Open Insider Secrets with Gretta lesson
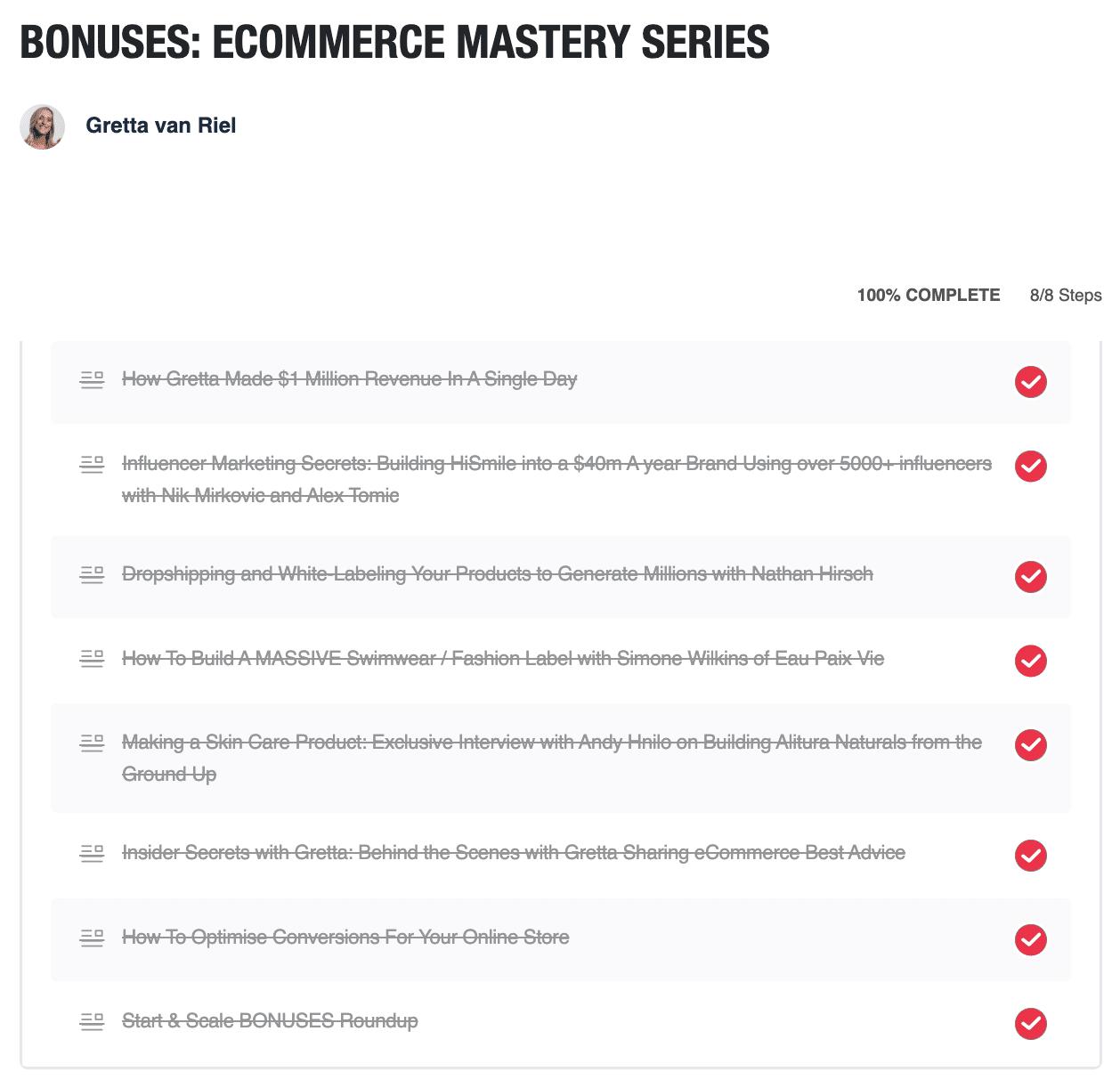 [x=514, y=853]
